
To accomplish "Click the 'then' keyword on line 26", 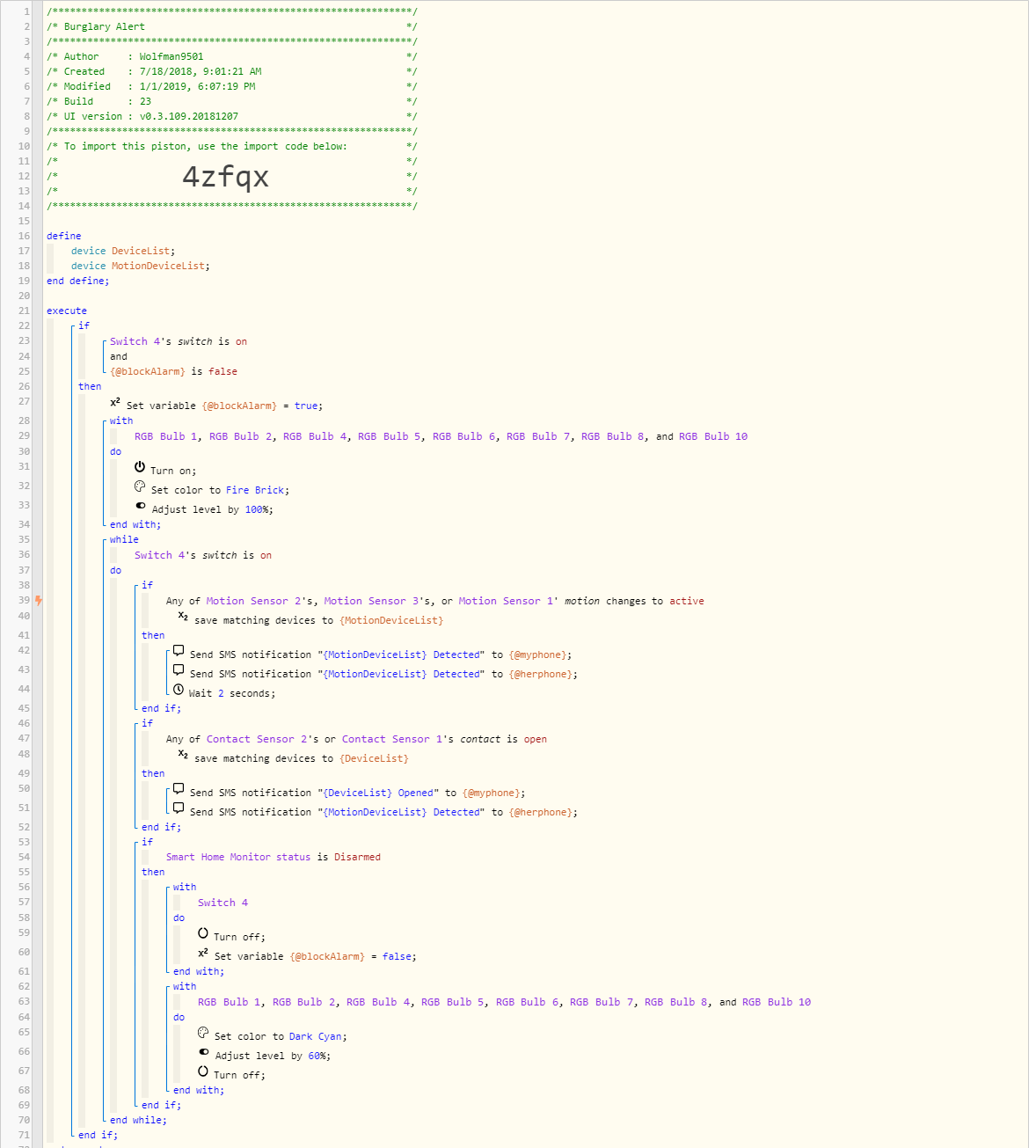I will coord(90,386).
